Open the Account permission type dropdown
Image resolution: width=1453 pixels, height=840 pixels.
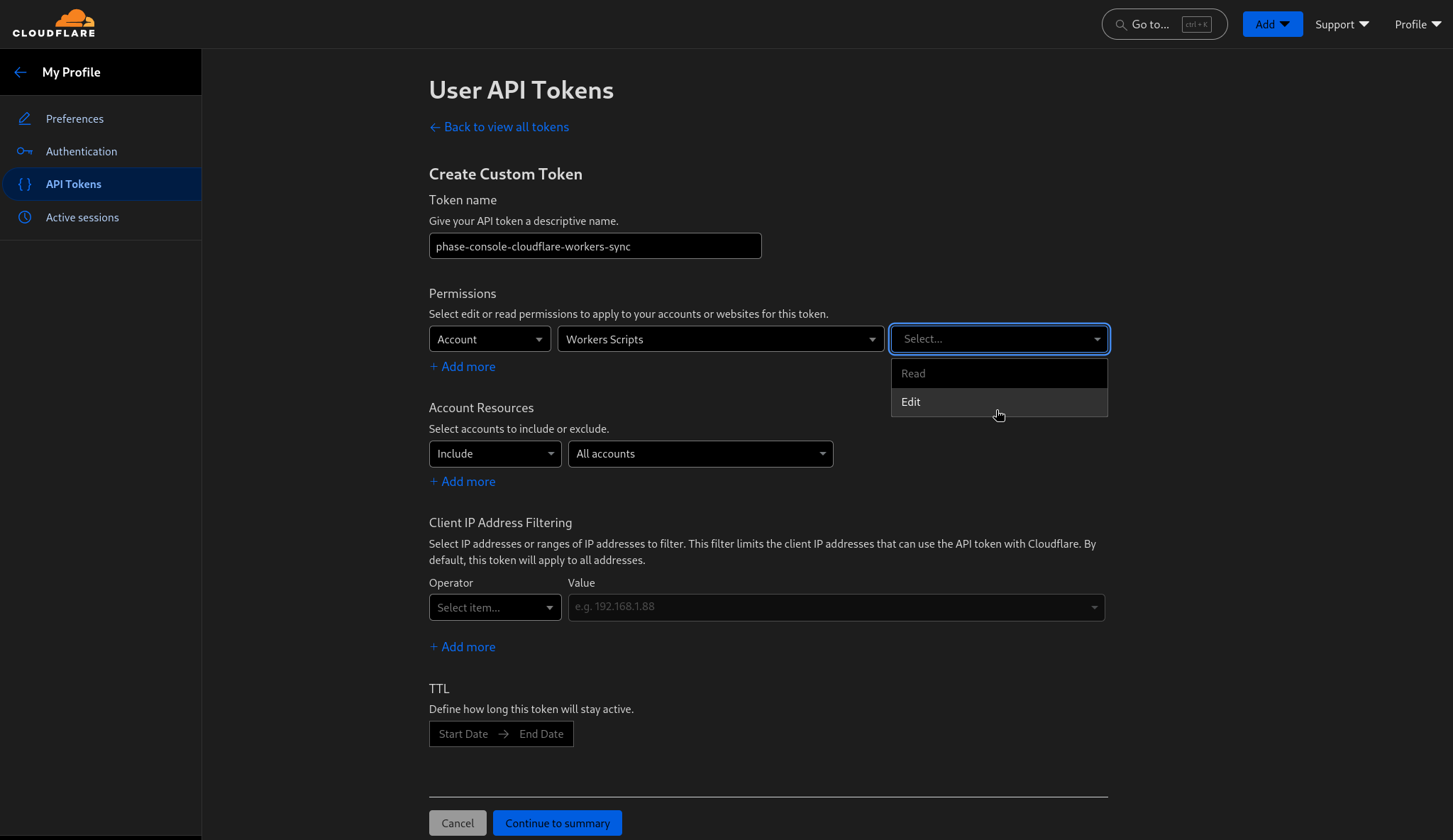tap(490, 339)
